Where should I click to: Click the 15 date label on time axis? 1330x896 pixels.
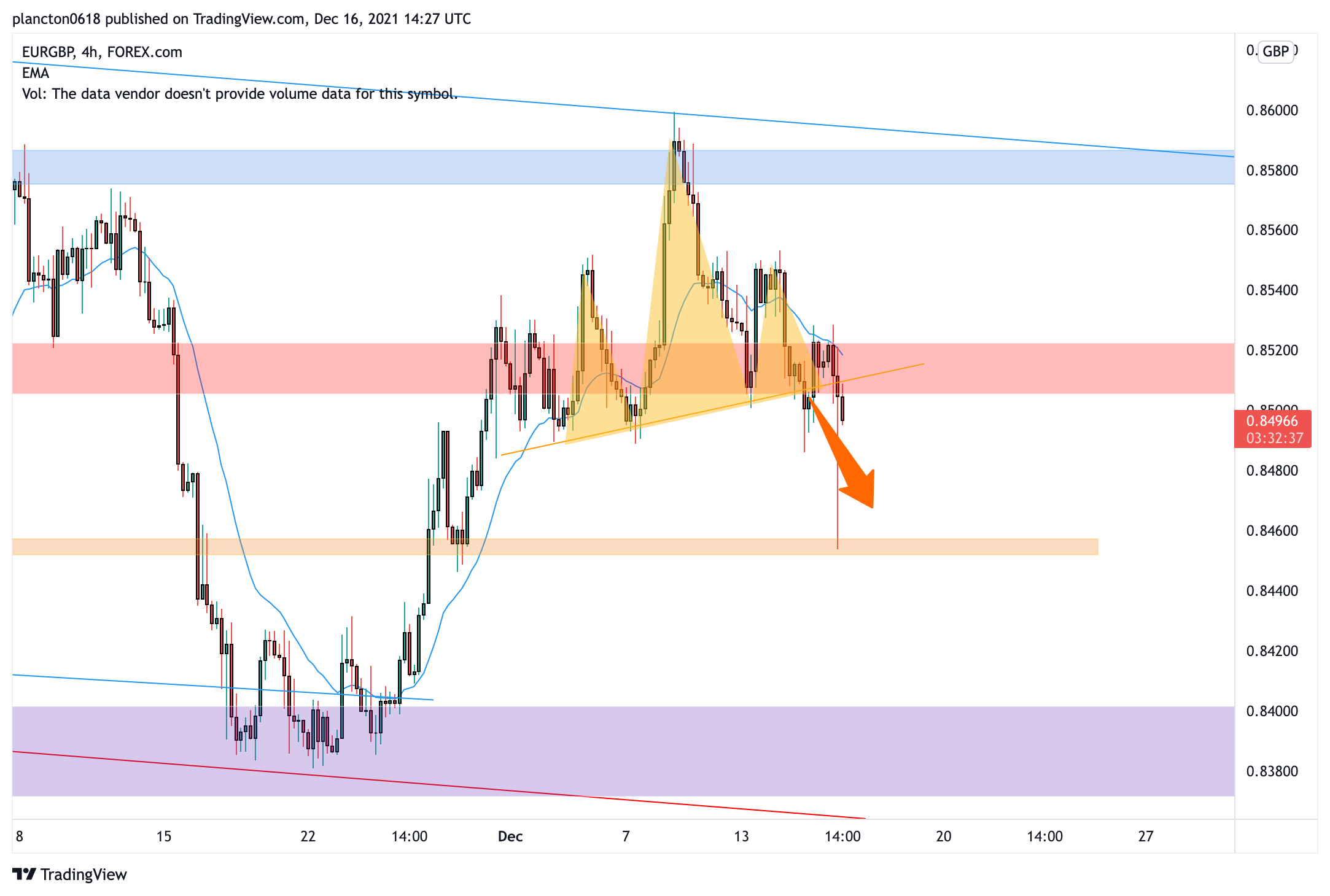pyautogui.click(x=164, y=836)
